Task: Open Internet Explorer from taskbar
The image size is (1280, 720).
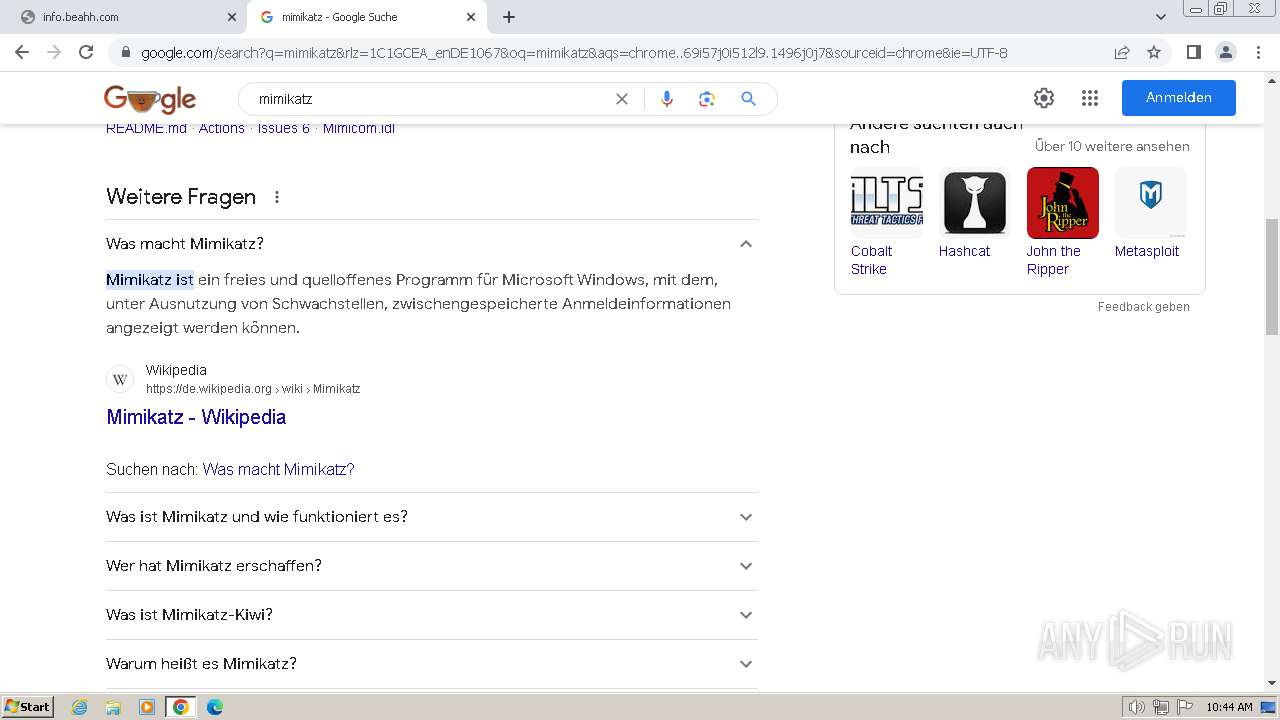Action: [80, 707]
